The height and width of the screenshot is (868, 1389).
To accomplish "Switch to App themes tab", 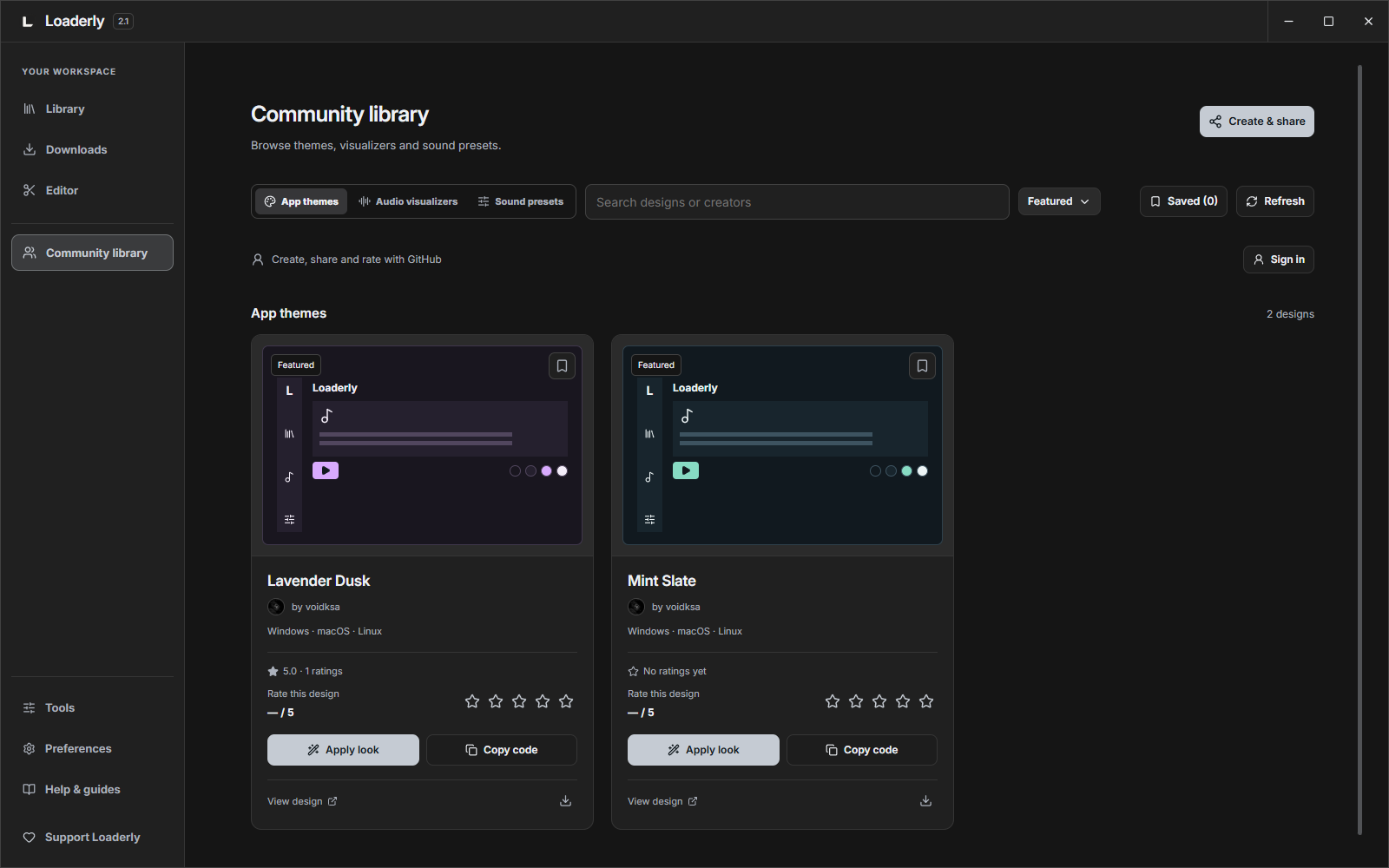I will [301, 201].
